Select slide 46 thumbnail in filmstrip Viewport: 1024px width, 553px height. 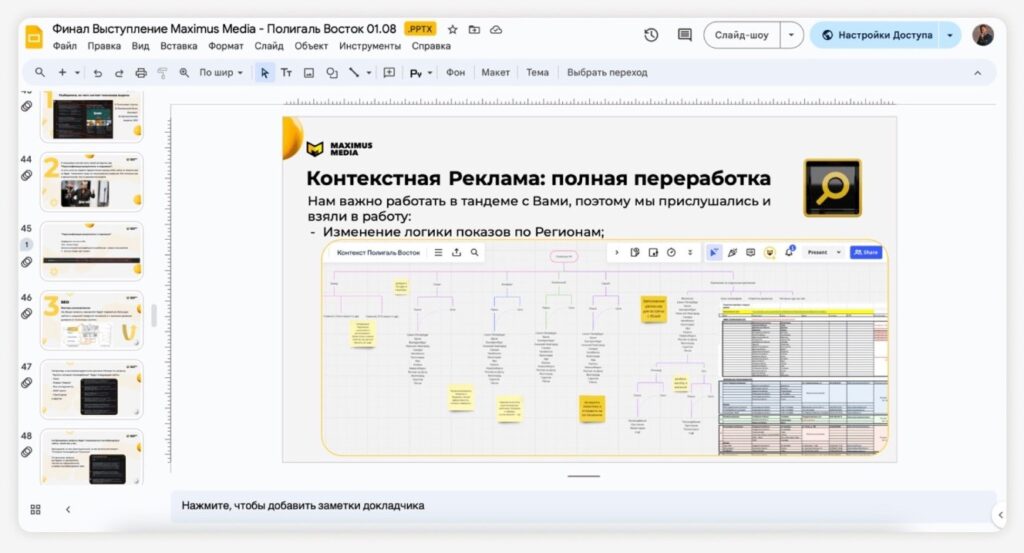(91, 320)
